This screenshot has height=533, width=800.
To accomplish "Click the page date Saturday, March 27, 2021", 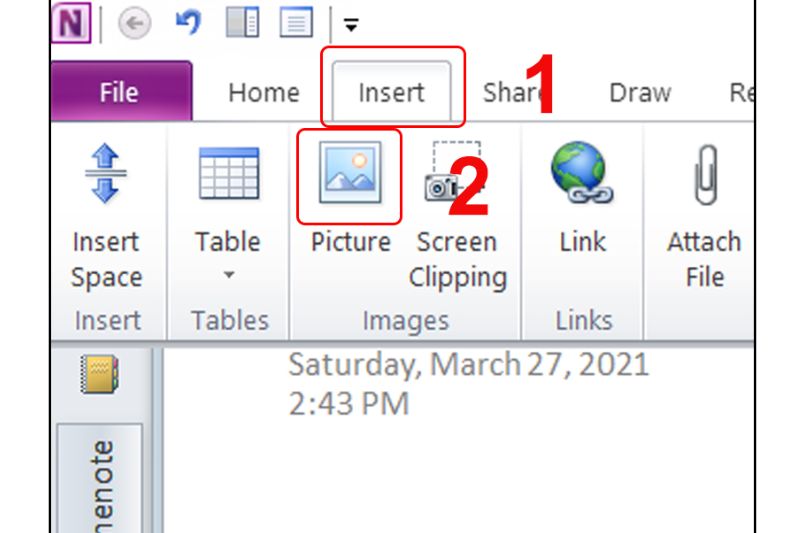I will point(468,364).
